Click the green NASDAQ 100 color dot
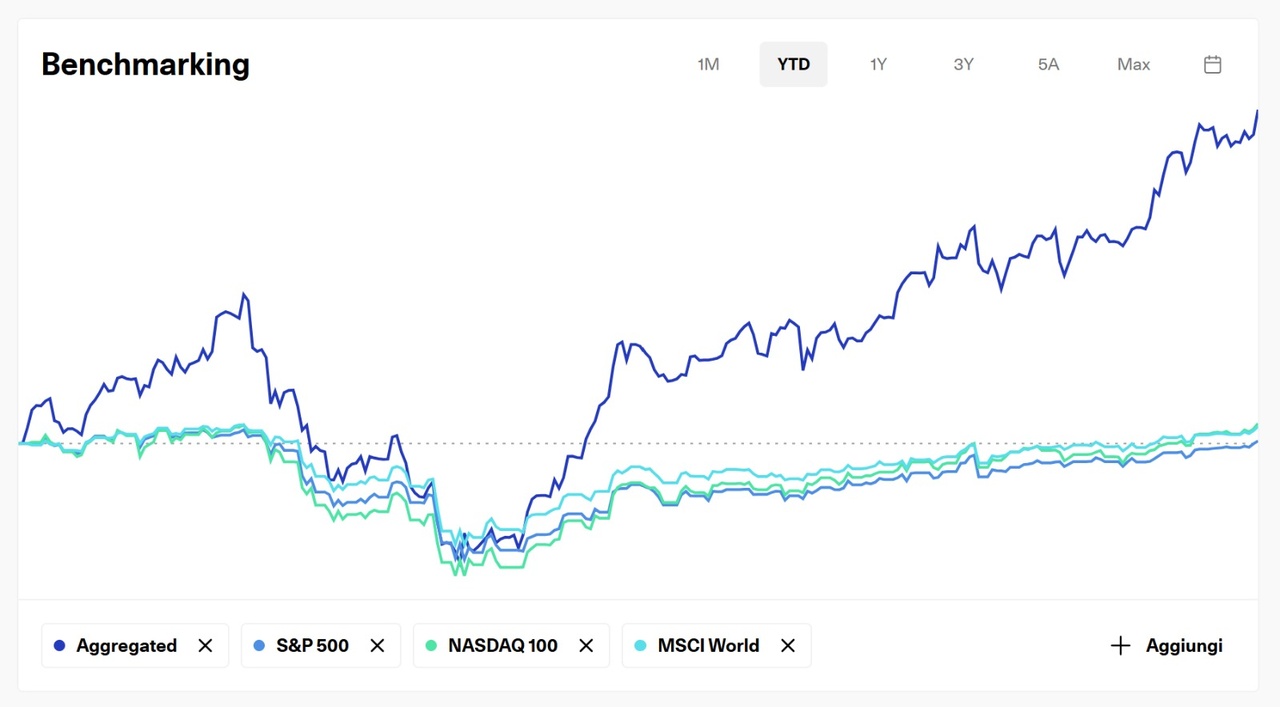 coord(431,646)
